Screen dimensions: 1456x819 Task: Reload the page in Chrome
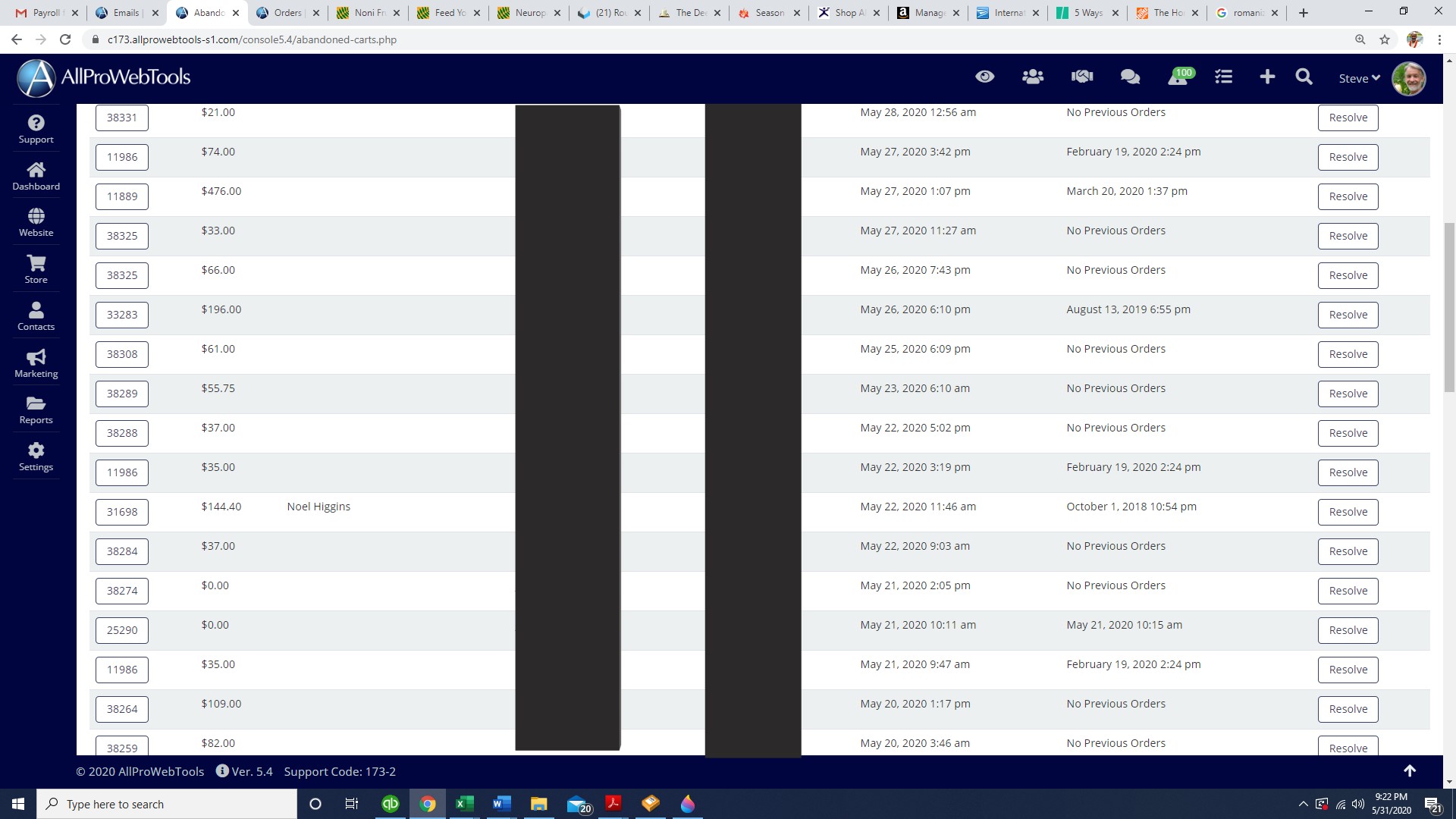pyautogui.click(x=65, y=39)
